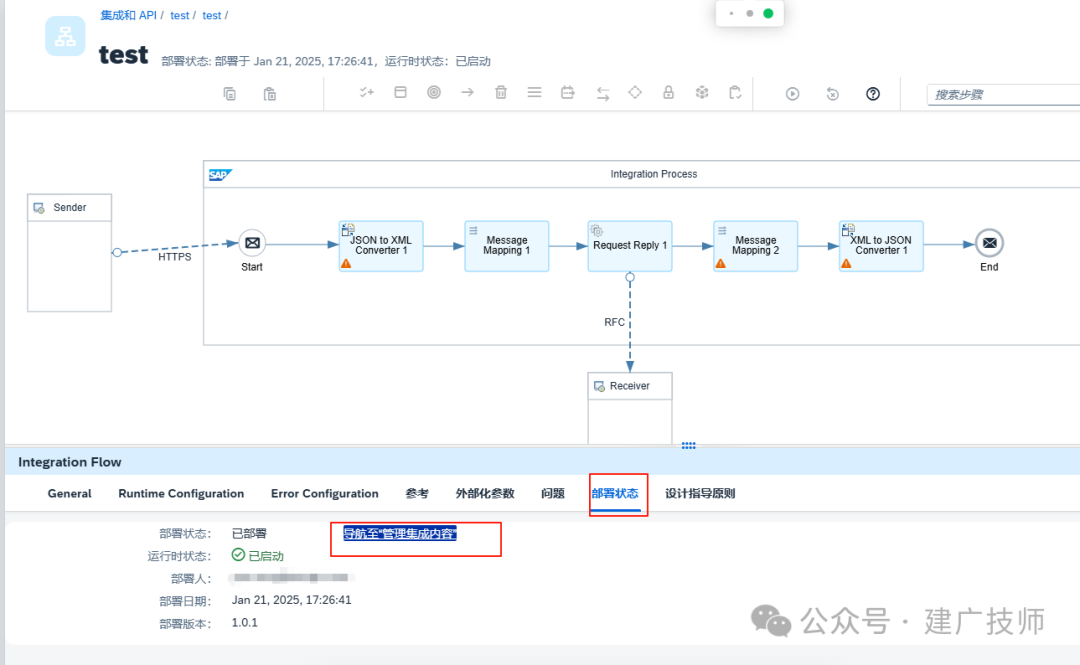Click the deployed version 1.0.1
Image resolution: width=1080 pixels, height=665 pixels.
[x=245, y=622]
